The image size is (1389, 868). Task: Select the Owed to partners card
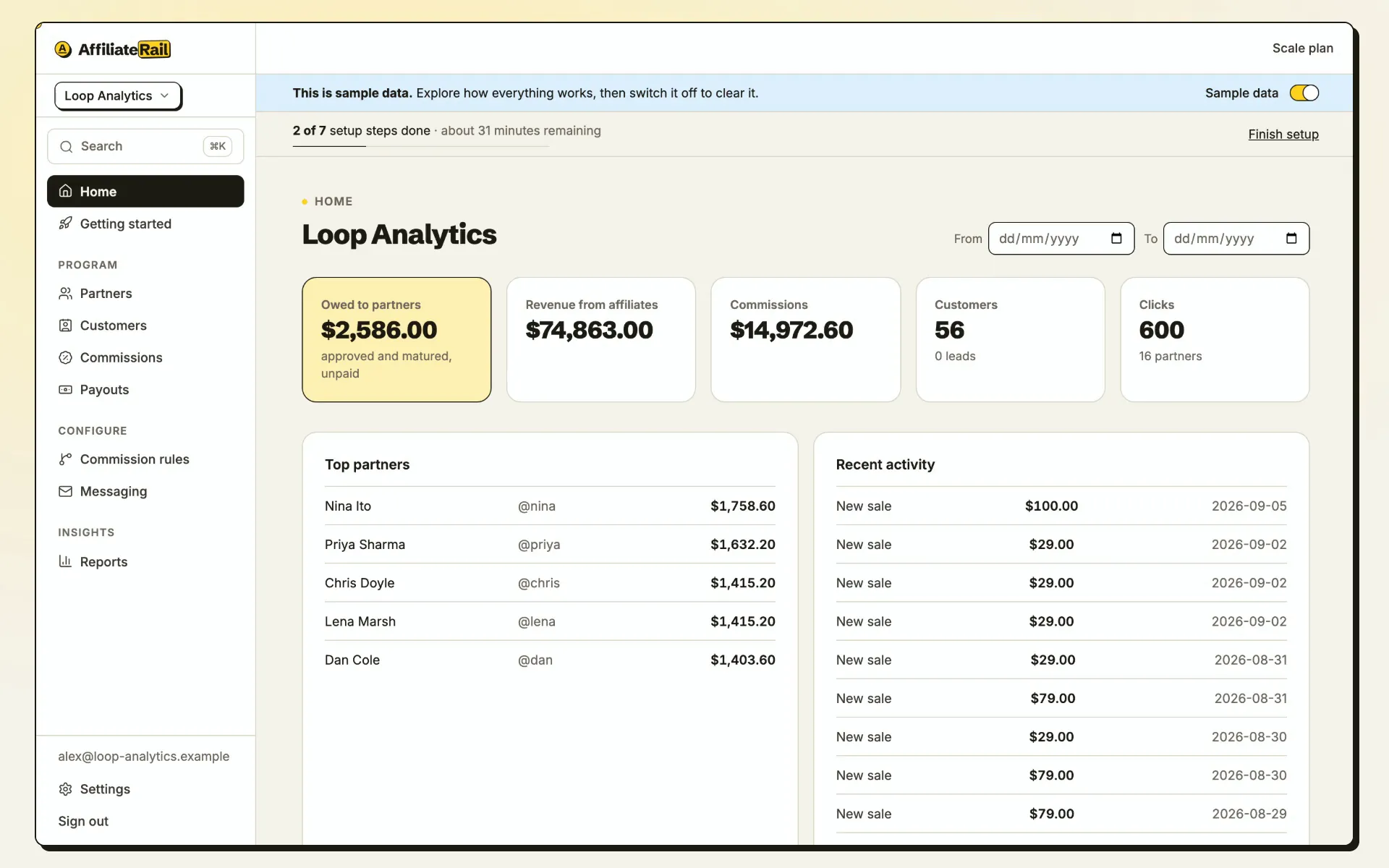point(396,339)
